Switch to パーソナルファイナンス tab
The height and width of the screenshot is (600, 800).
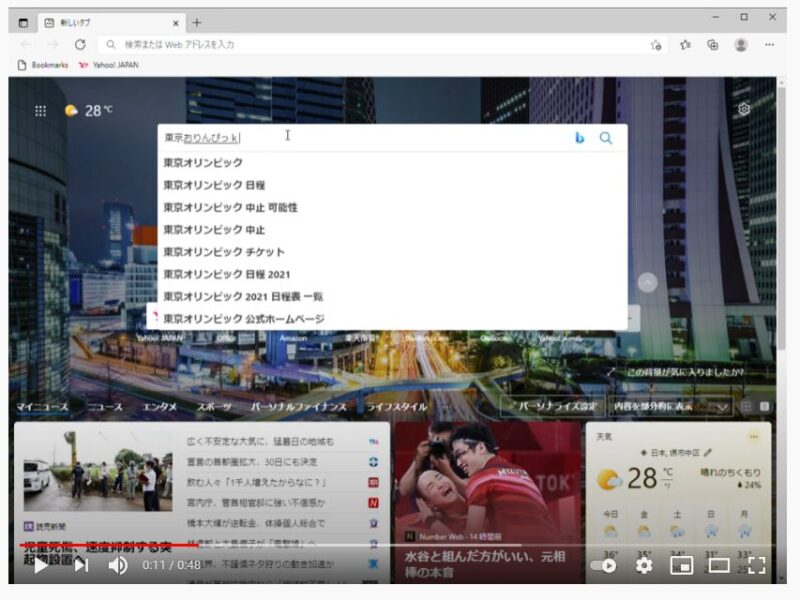click(x=298, y=407)
